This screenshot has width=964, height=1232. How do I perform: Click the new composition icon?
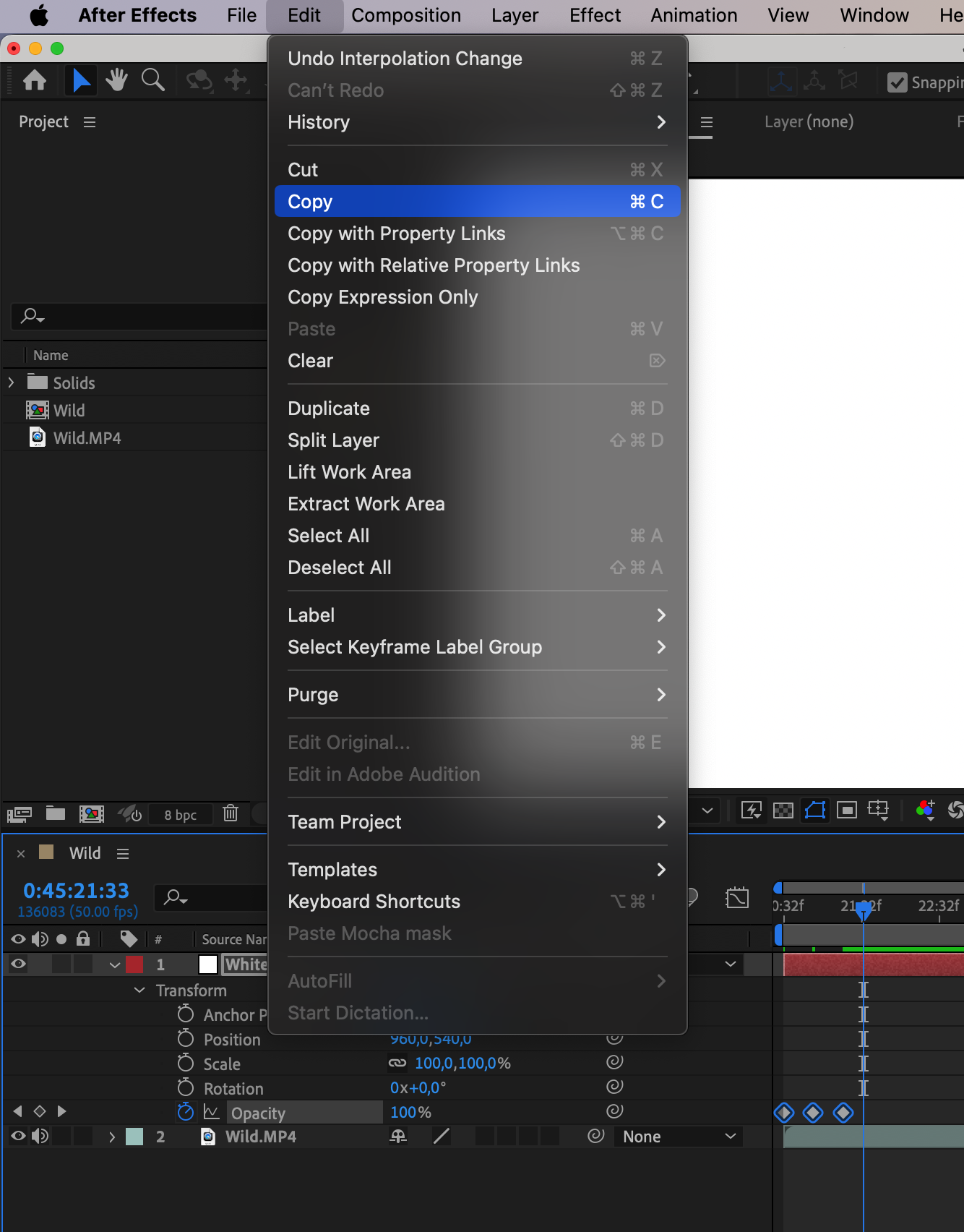point(92,813)
